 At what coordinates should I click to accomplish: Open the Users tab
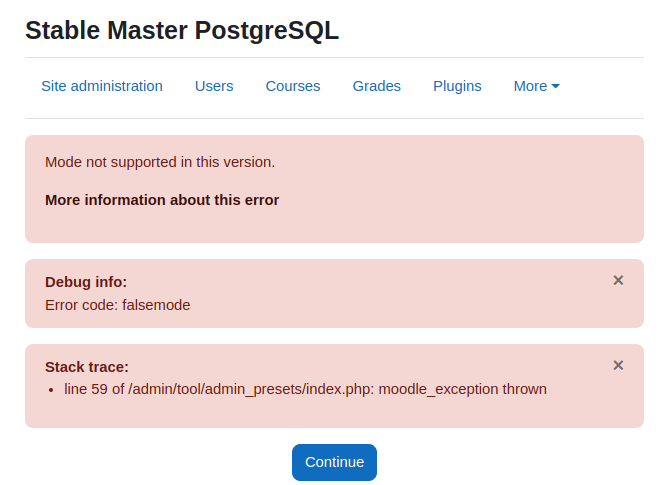214,86
